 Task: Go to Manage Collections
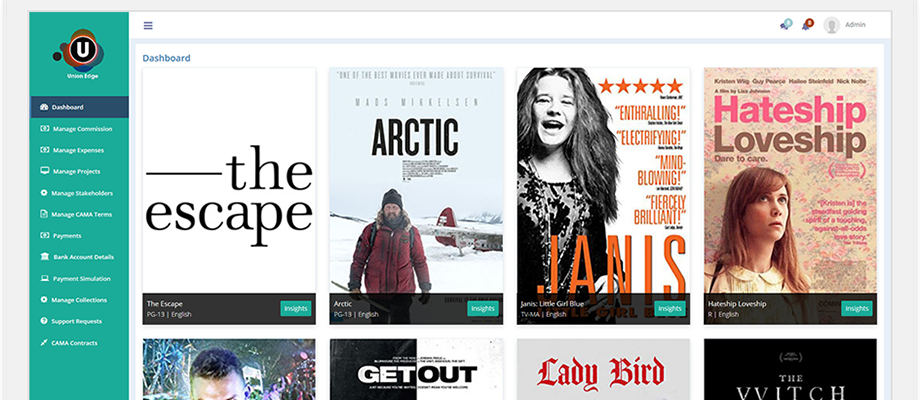79,300
